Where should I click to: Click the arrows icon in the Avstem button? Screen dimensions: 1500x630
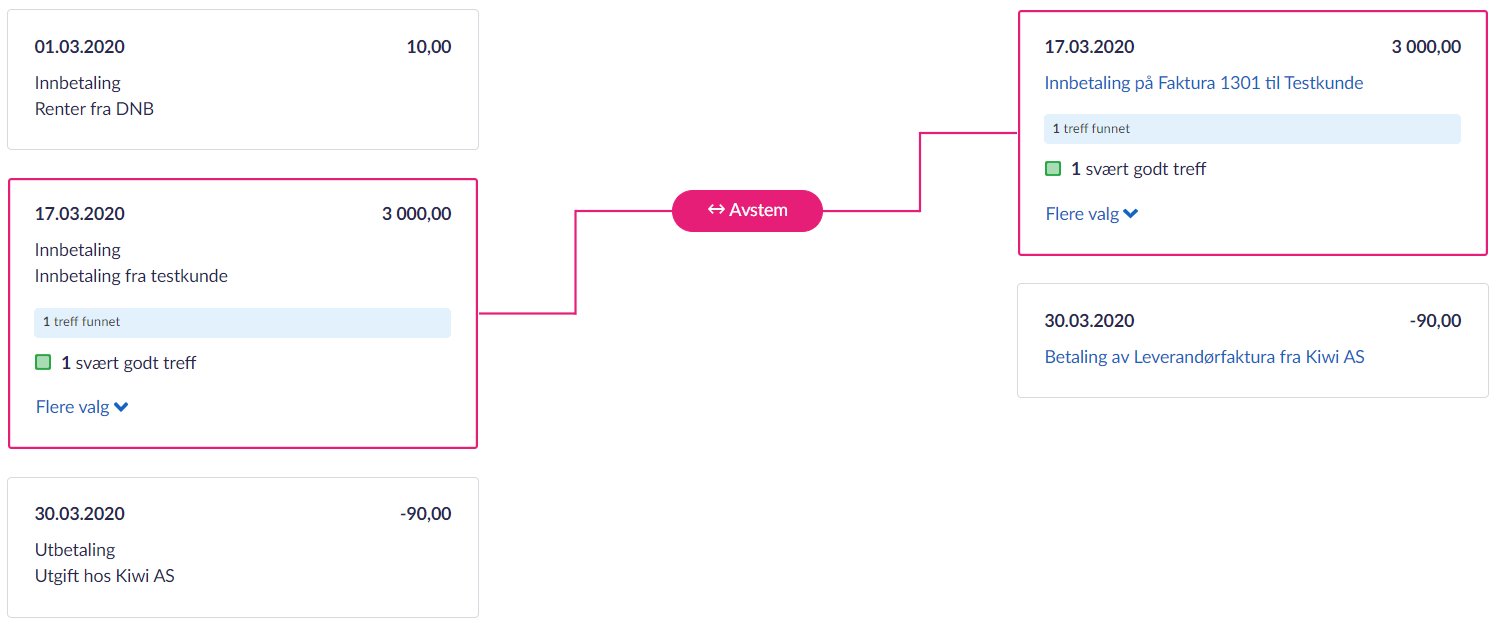click(x=716, y=210)
